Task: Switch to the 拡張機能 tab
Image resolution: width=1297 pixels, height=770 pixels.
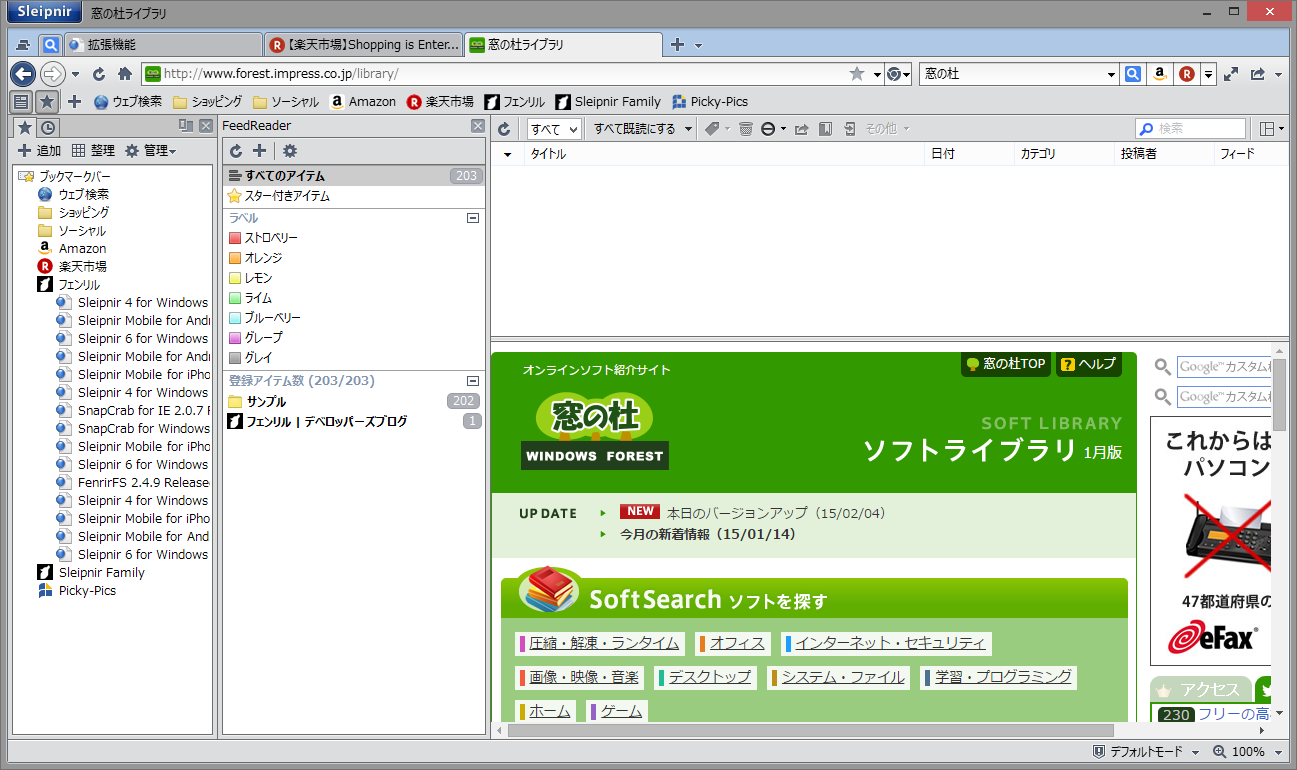Action: pyautogui.click(x=160, y=44)
